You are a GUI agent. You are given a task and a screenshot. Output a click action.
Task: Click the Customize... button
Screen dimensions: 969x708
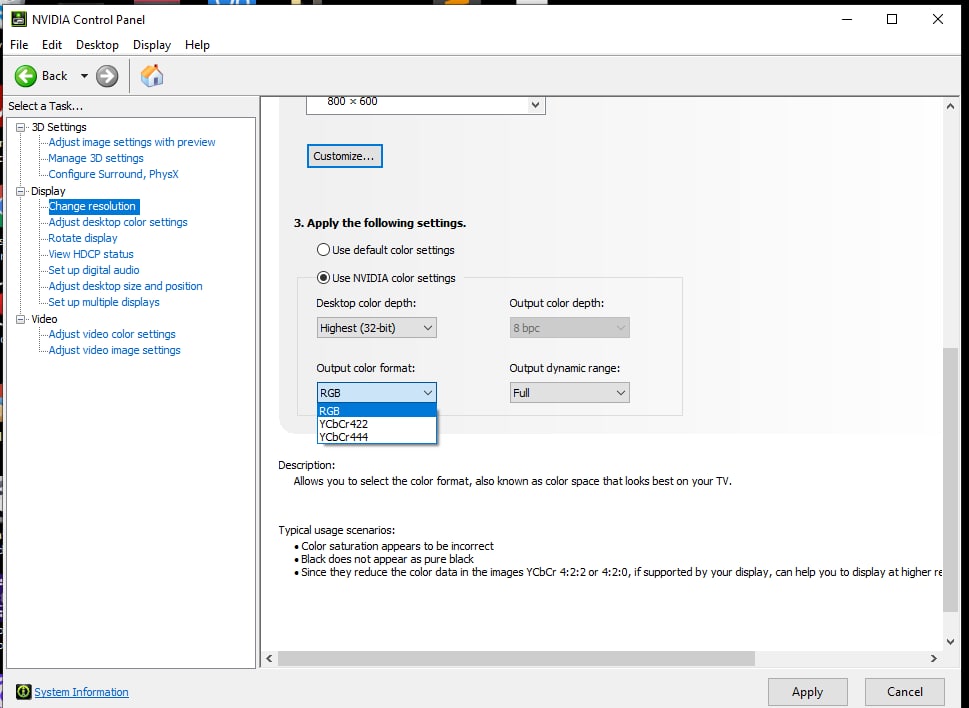point(344,156)
